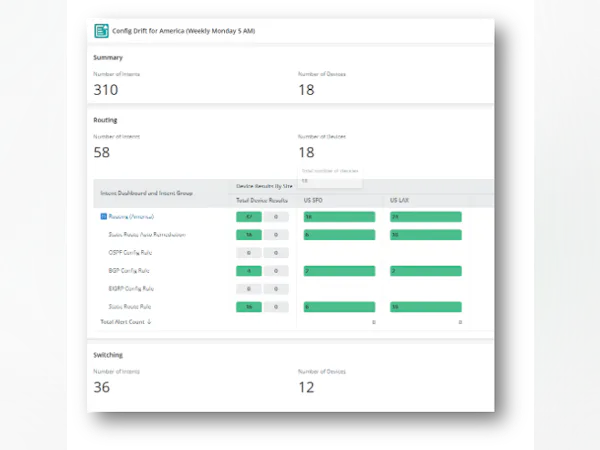
Task: Click the Routing section heading
Action: click(105, 120)
